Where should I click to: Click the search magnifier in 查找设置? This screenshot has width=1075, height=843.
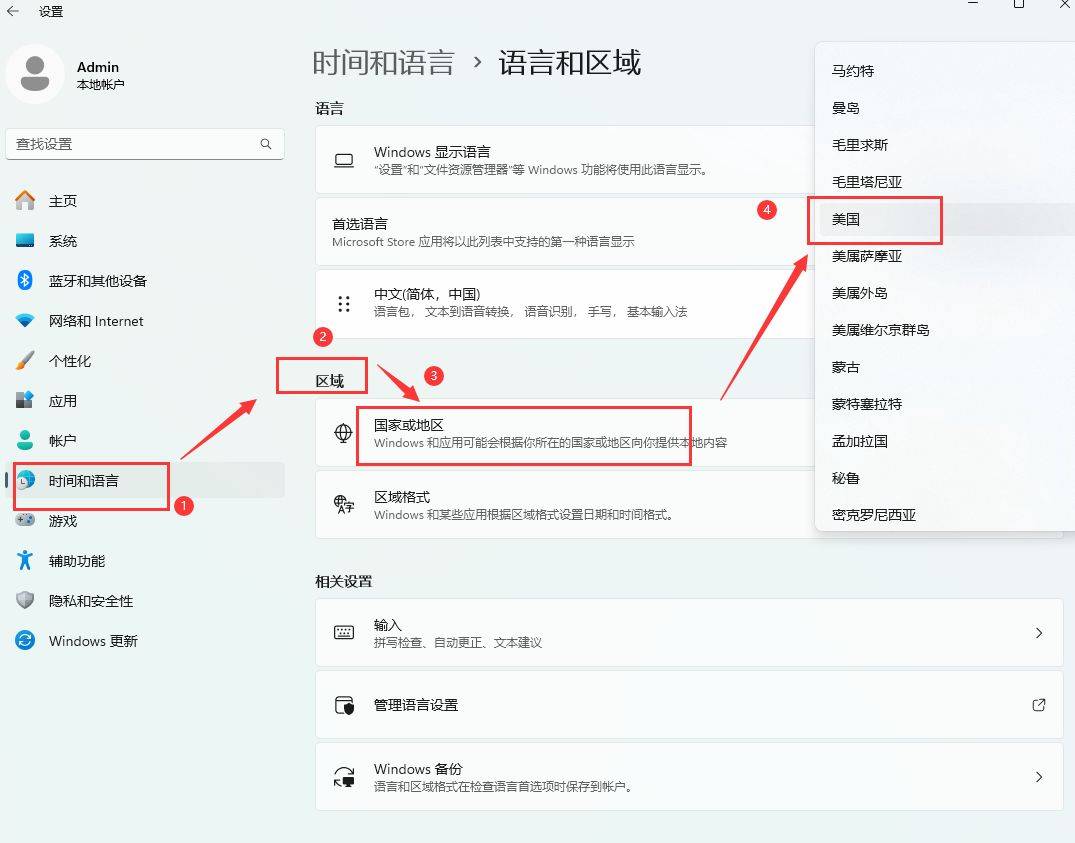pos(266,144)
